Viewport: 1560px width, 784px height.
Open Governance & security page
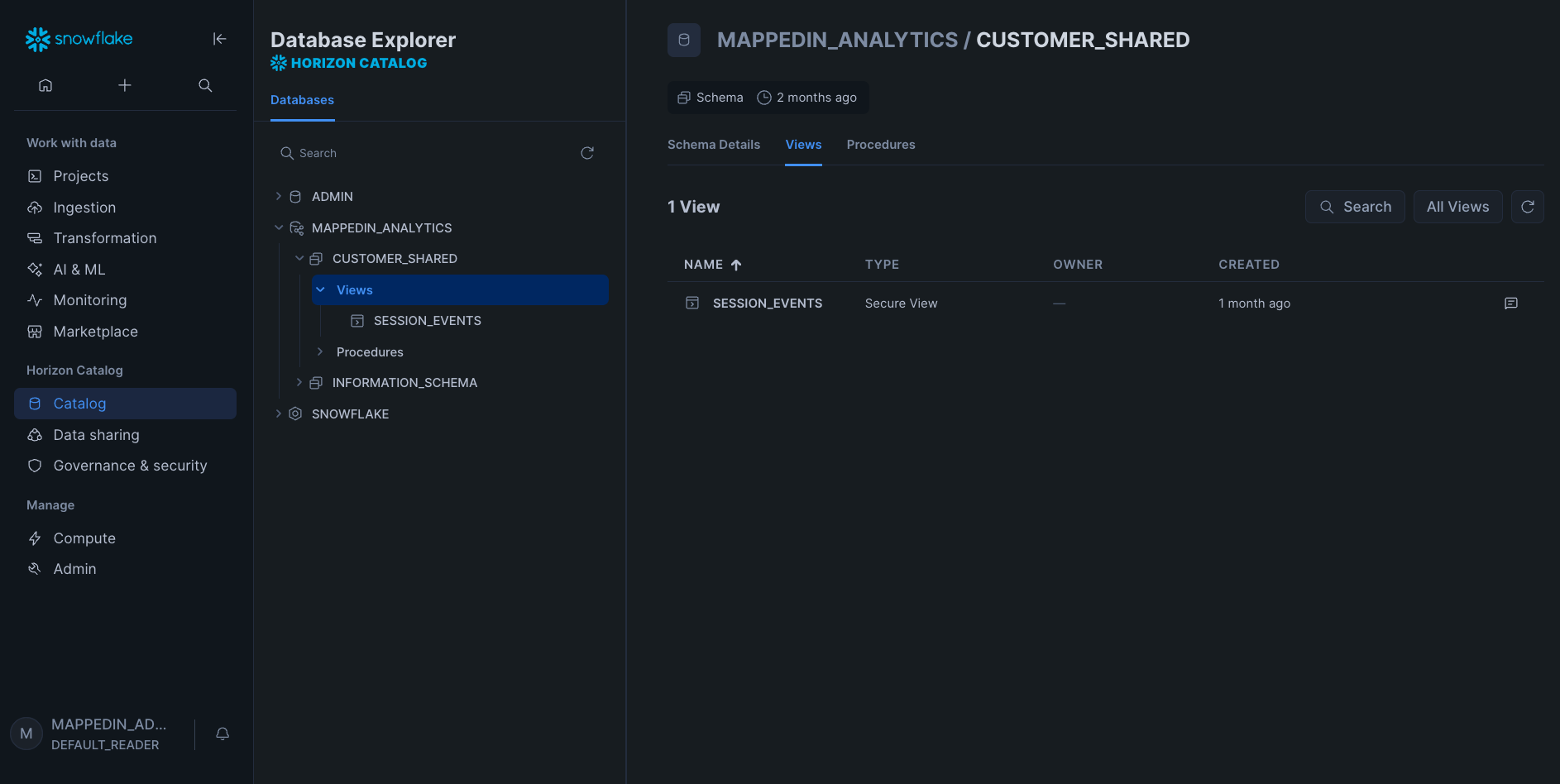[x=125, y=466]
